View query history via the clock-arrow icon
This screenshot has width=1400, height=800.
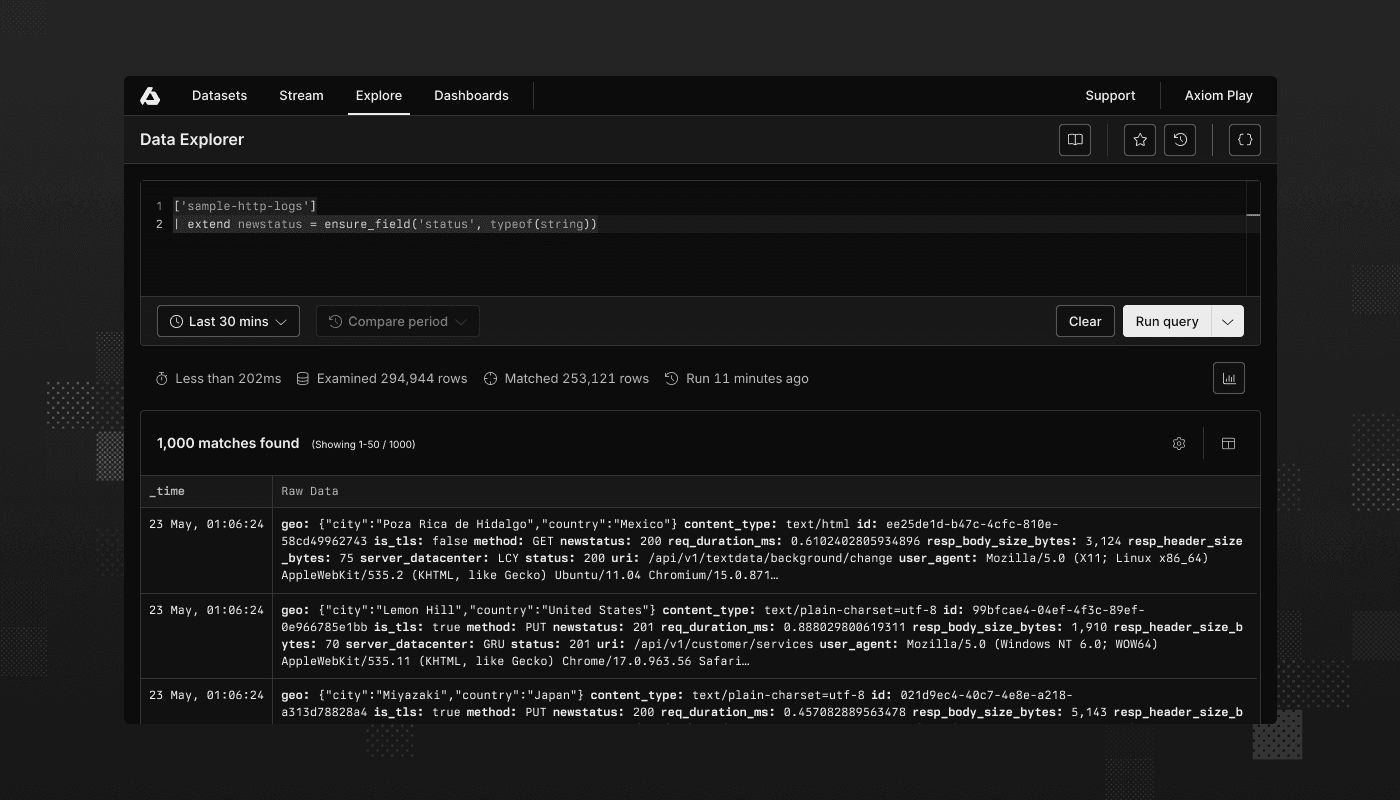click(x=1180, y=140)
